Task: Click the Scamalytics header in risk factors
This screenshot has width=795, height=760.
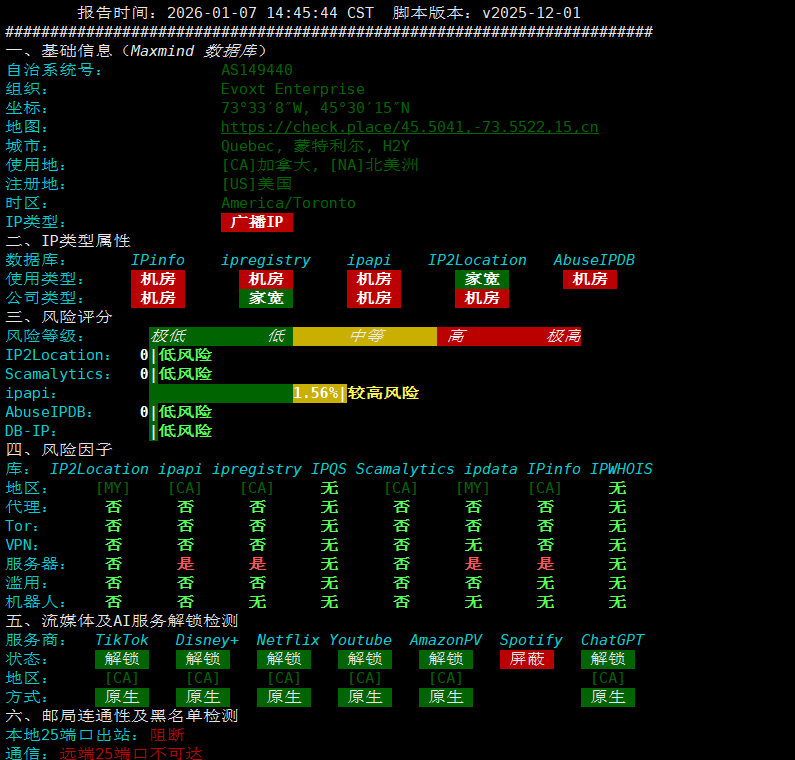Action: [x=405, y=469]
